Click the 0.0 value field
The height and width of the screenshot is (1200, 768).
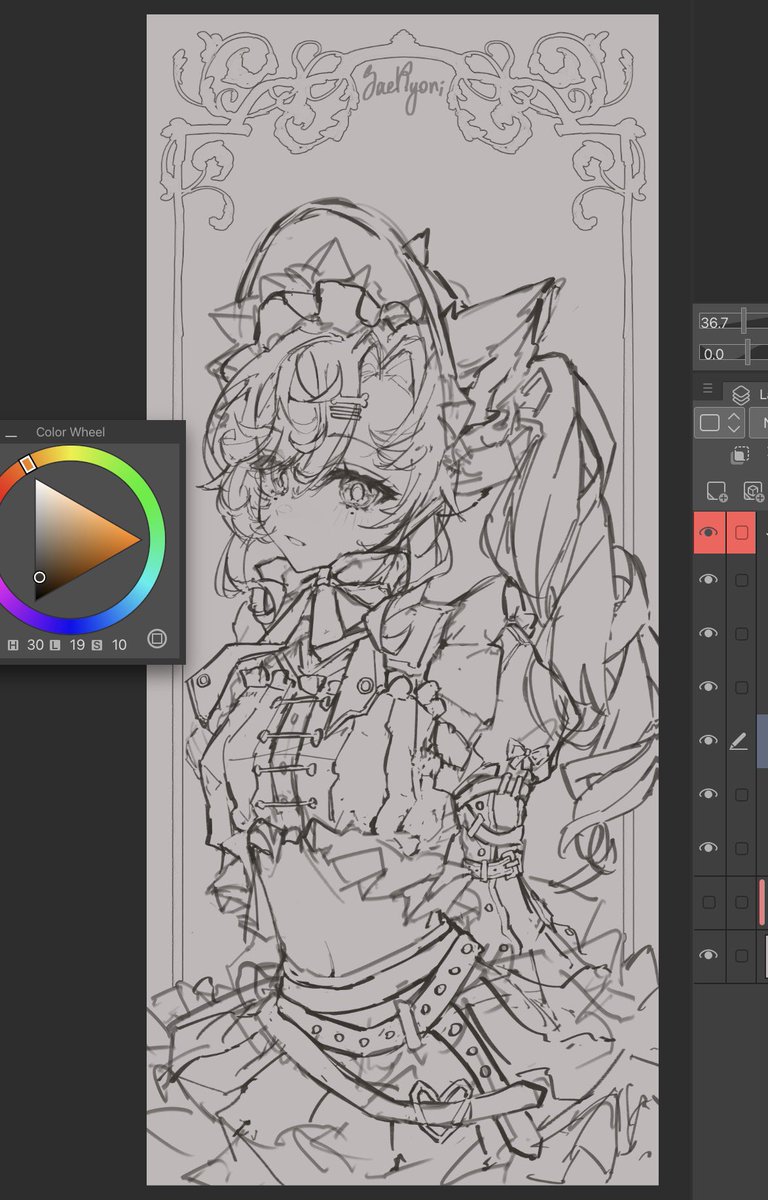click(714, 353)
